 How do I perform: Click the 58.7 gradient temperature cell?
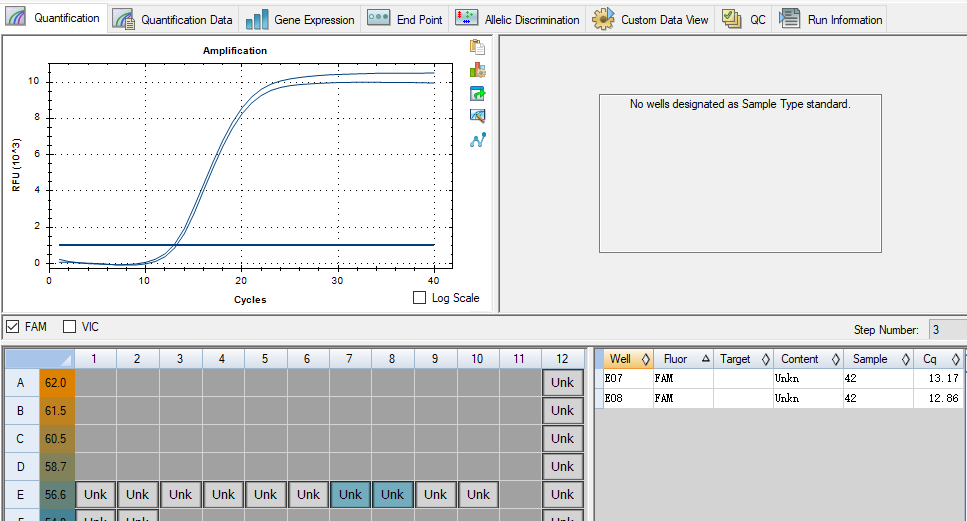57,467
